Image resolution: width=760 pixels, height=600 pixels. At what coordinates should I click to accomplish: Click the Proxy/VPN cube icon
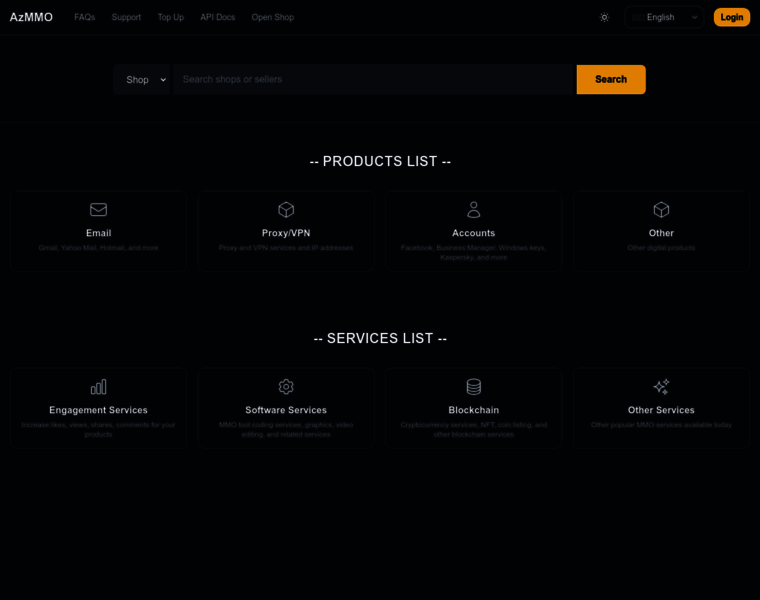pos(286,210)
